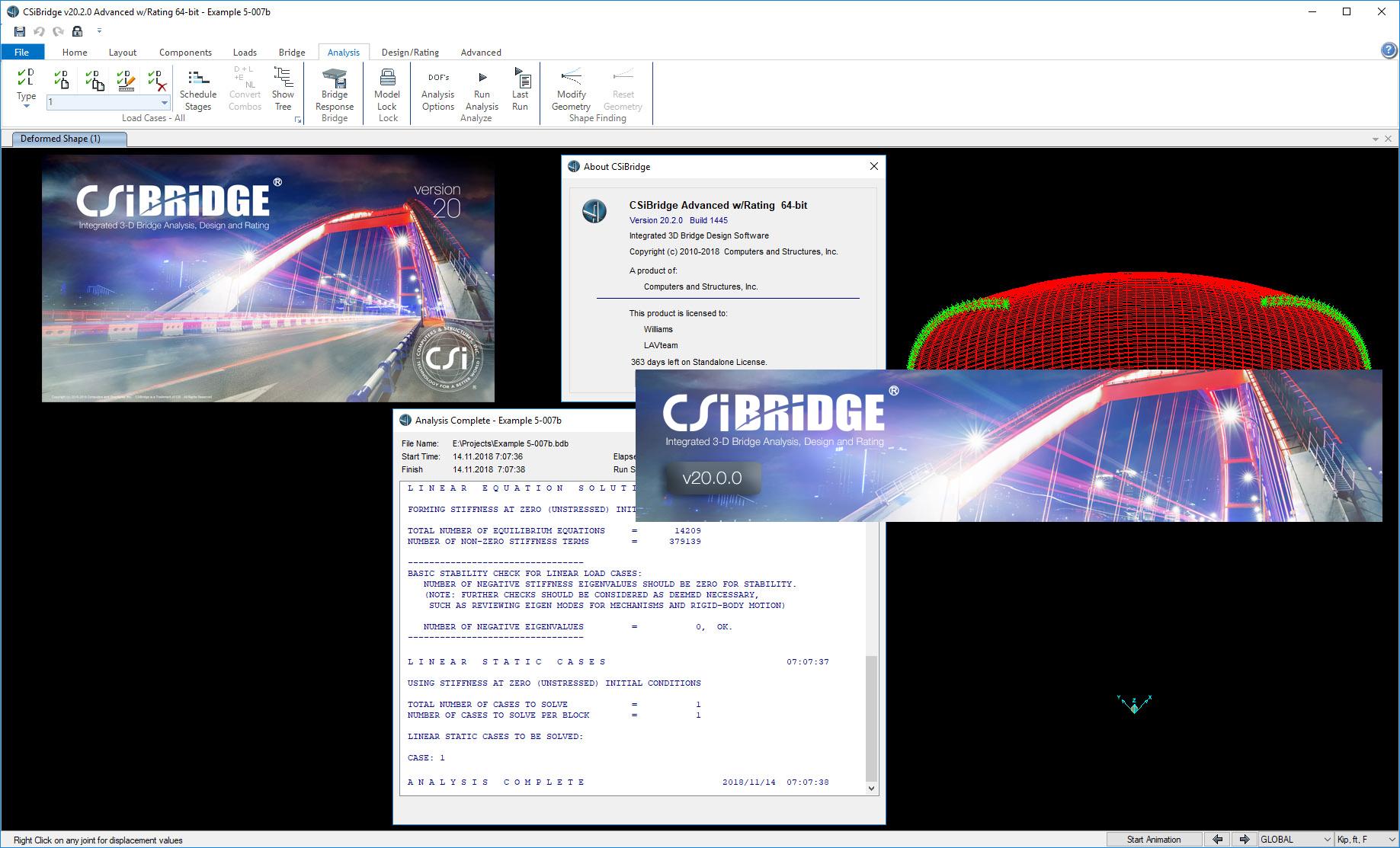
Task: Toggle the Model Lock
Action: tap(387, 89)
